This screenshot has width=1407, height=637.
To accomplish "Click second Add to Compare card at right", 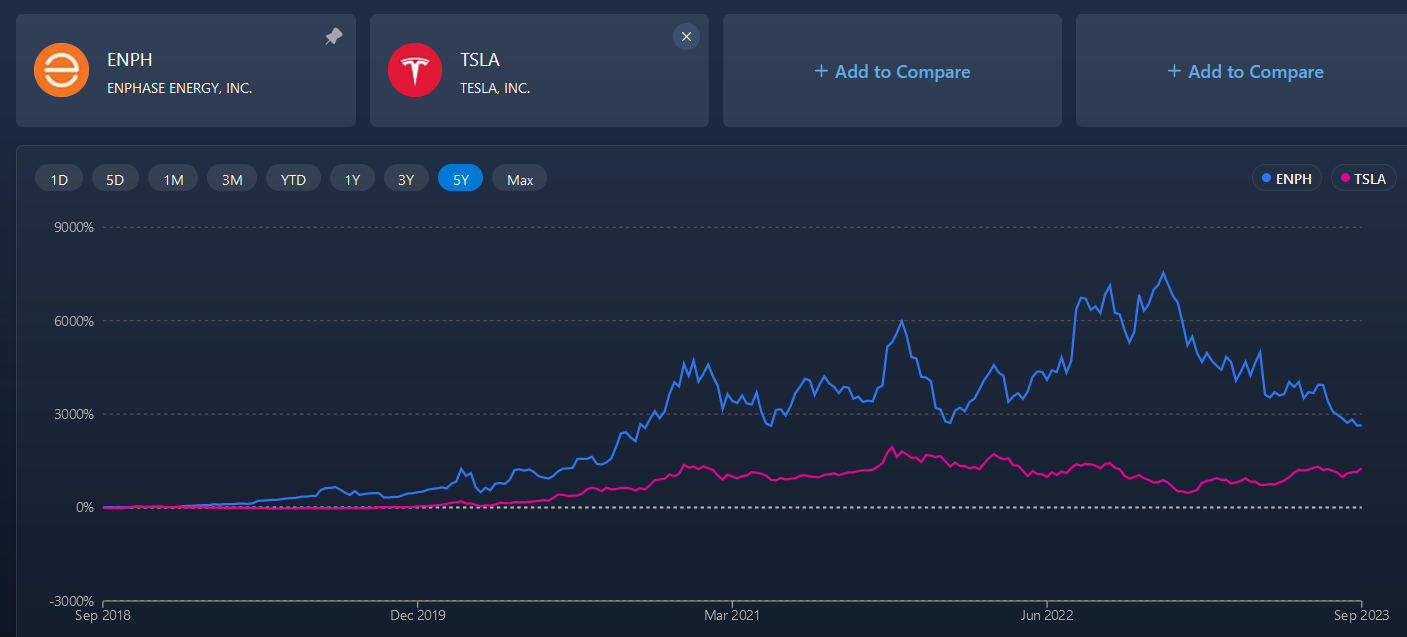I will (1241, 71).
